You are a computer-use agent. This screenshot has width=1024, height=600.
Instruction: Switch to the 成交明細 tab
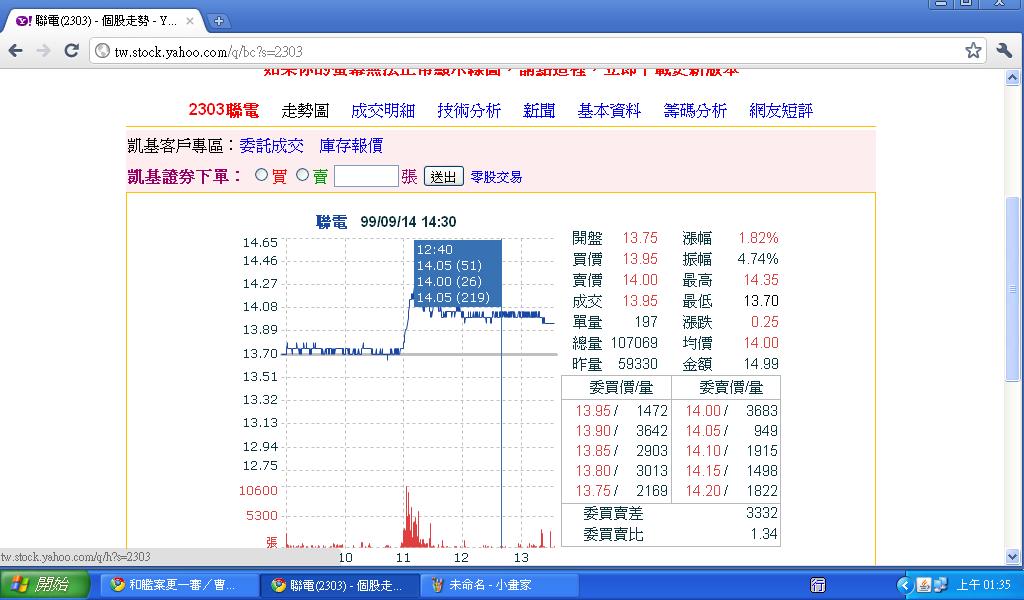pos(383,111)
